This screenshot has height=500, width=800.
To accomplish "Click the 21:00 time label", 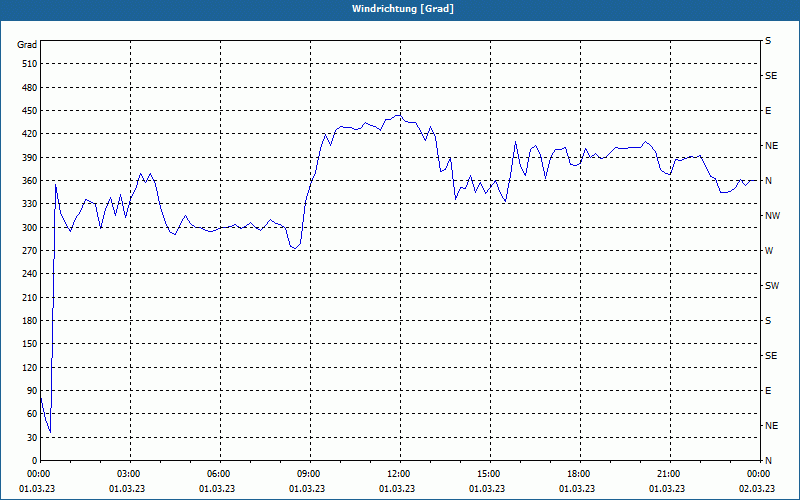I will coord(670,473).
